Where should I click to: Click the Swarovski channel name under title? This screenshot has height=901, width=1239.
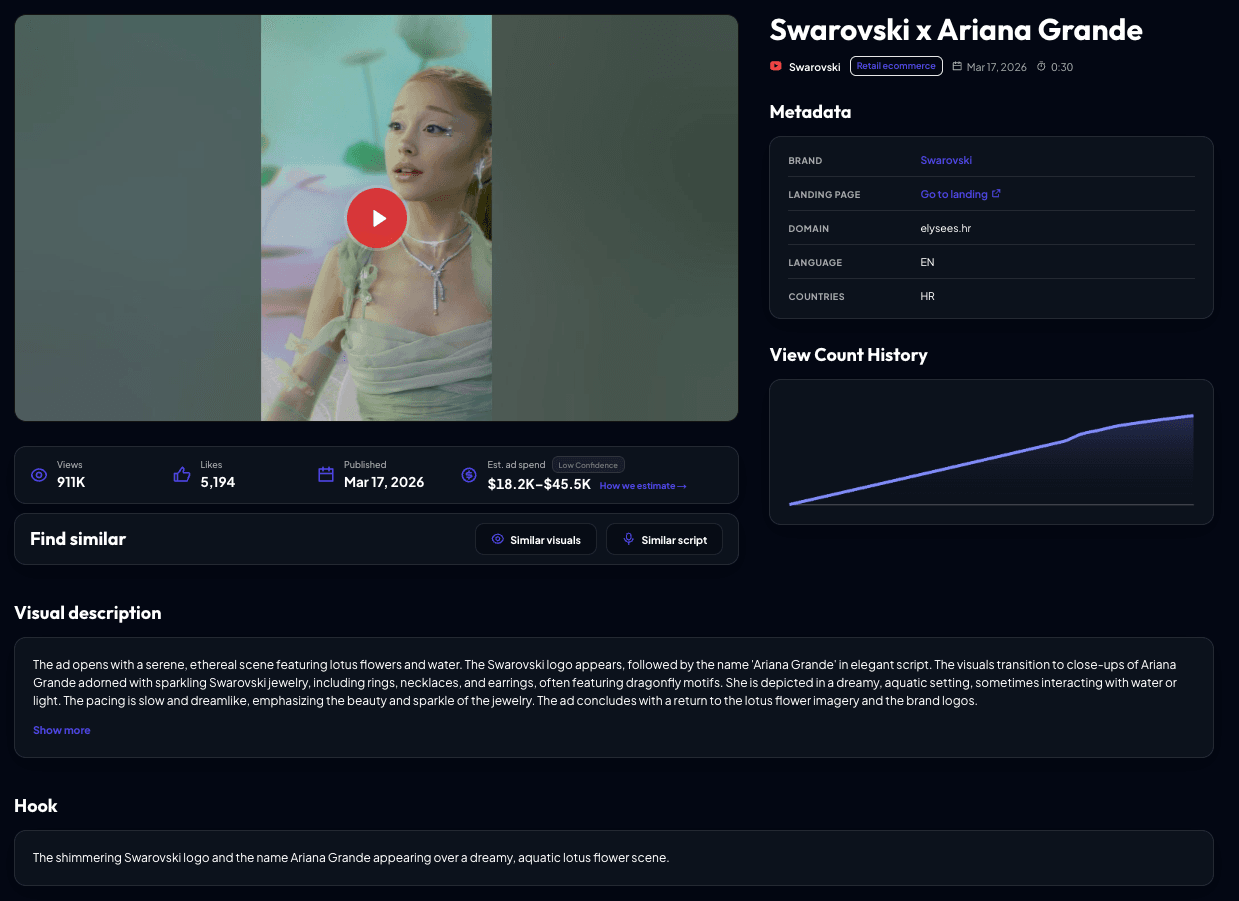point(815,67)
